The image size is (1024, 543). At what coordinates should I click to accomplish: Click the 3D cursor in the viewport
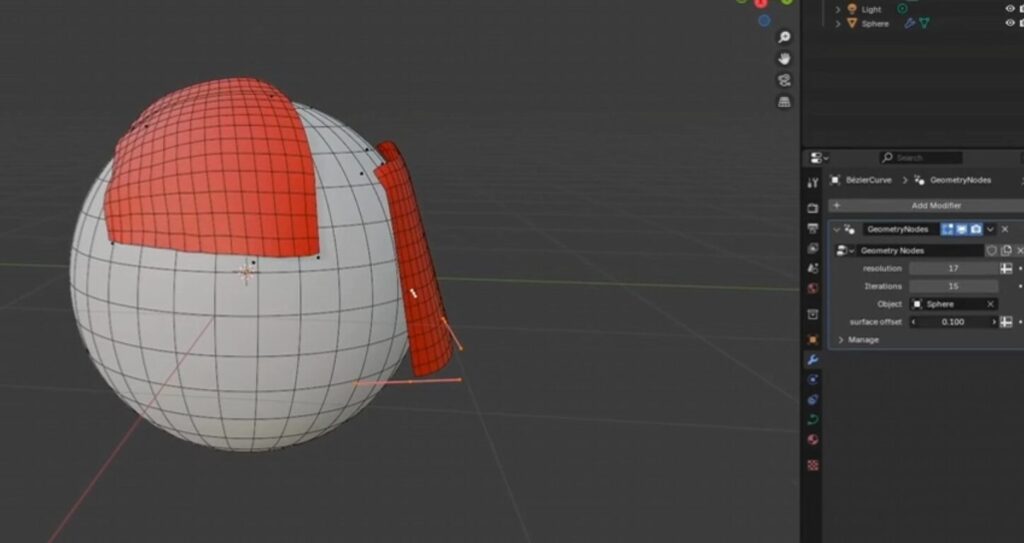point(246,272)
